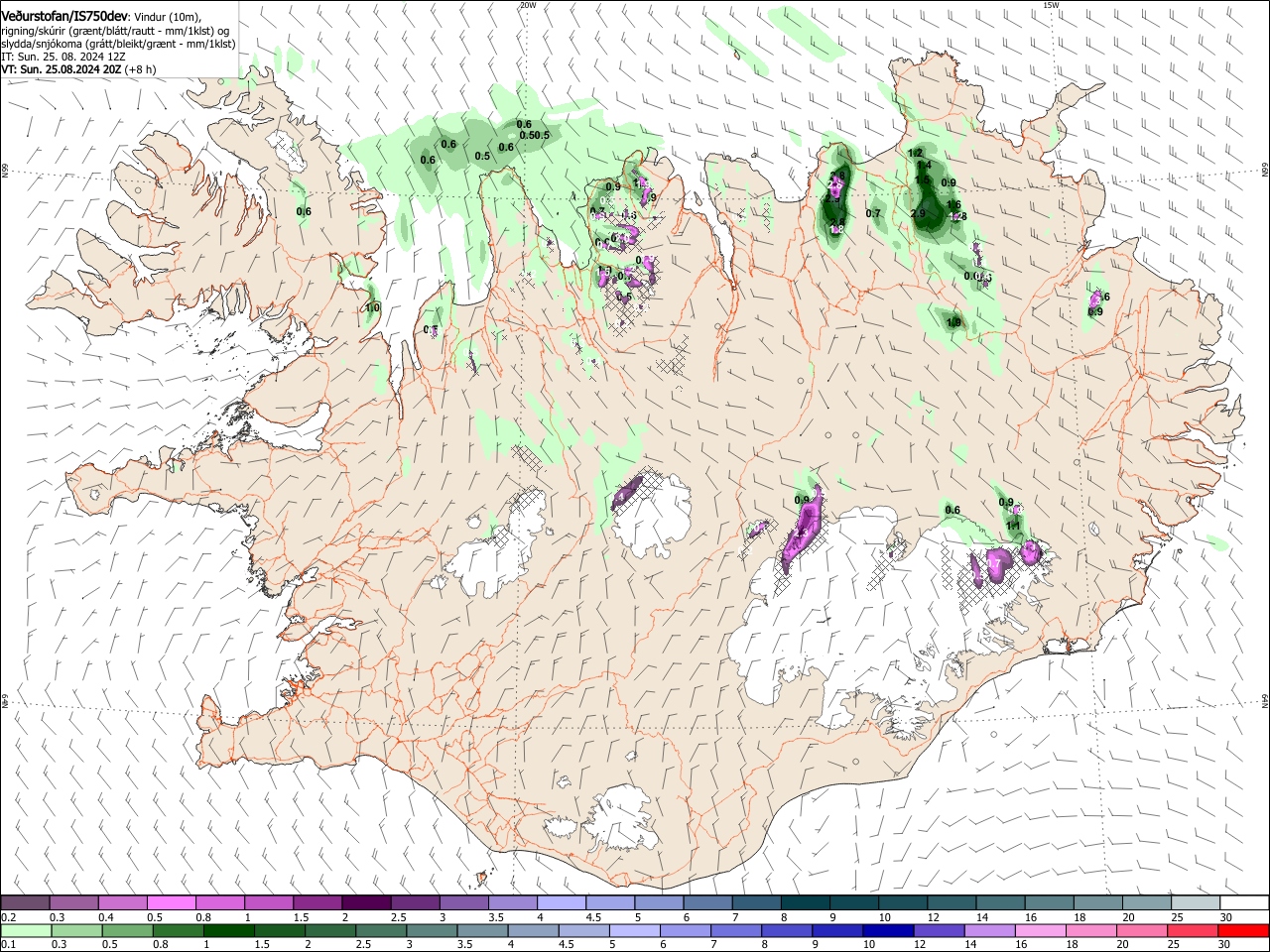Pick the purple 3 mm snow scale swatch
The width and height of the screenshot is (1270, 952).
463,903
